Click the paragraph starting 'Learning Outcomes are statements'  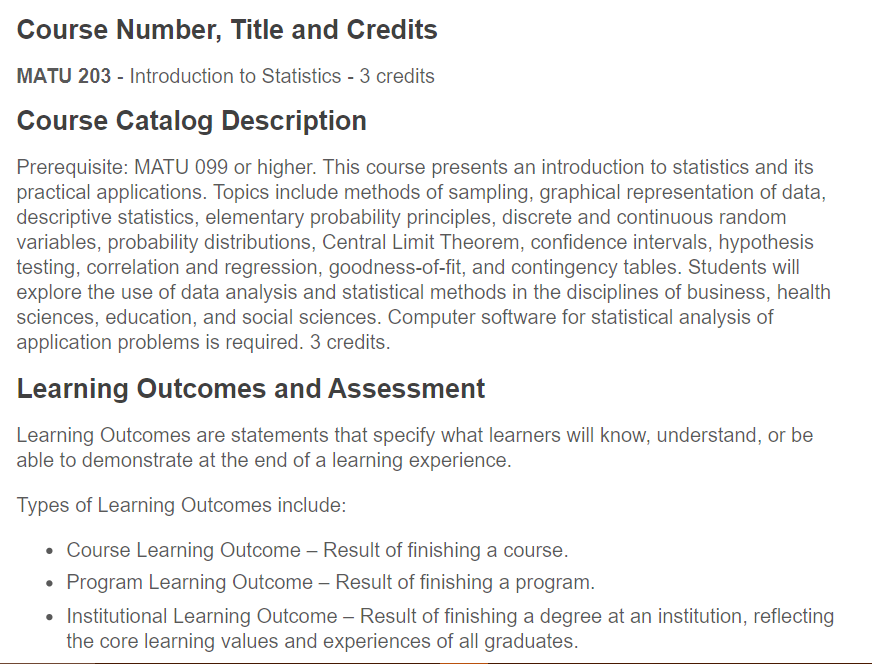click(415, 448)
